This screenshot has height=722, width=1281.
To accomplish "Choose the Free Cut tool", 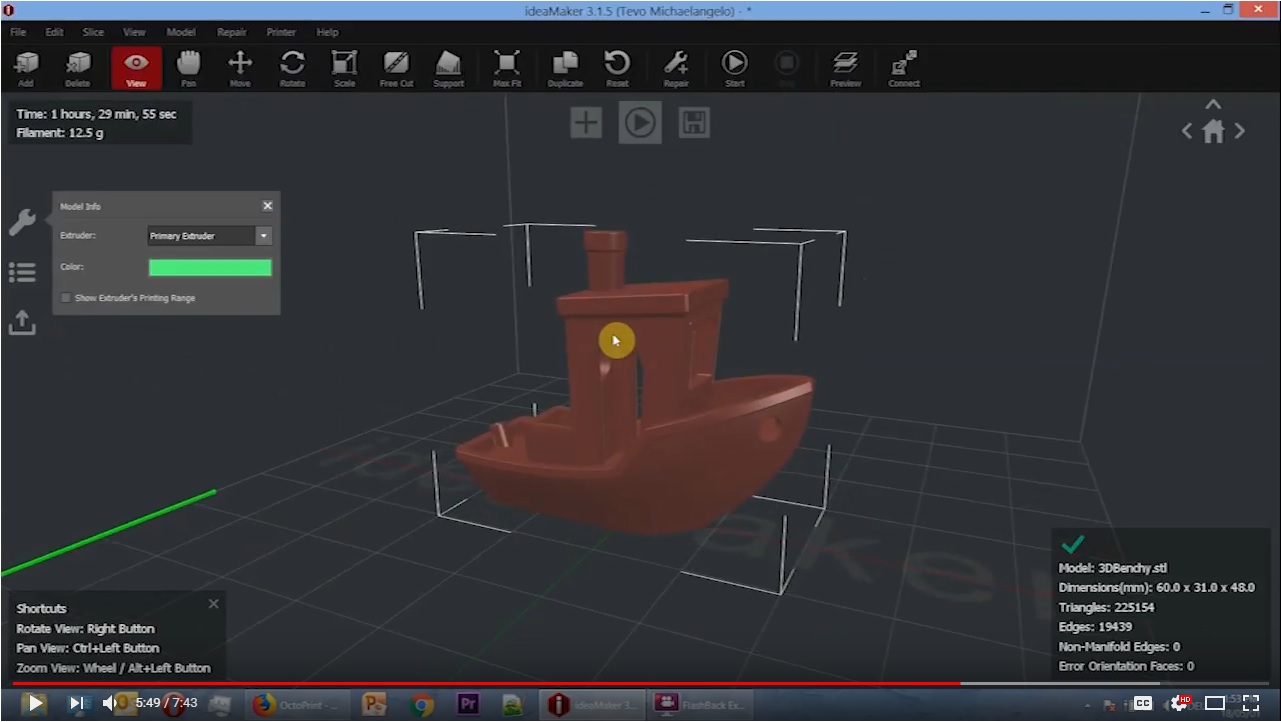I will coord(396,68).
